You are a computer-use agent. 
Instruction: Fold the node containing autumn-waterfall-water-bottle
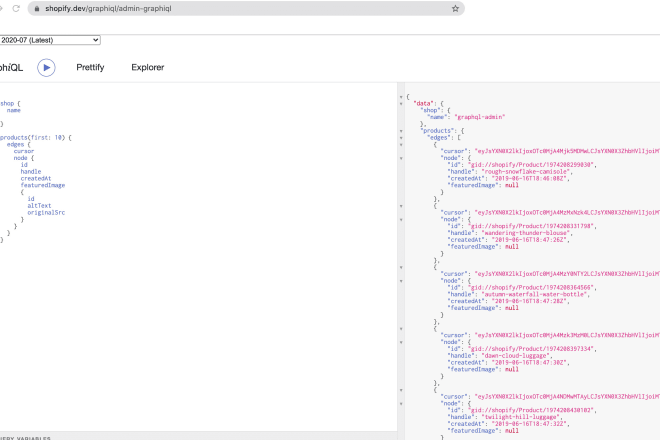401,281
